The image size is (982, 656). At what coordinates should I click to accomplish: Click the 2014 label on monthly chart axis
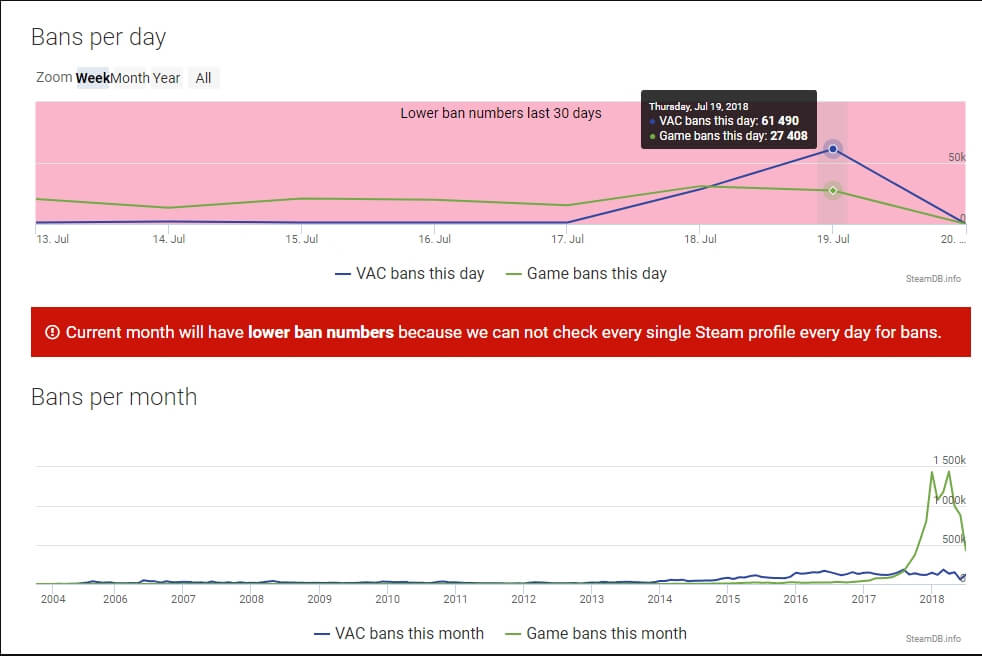coord(660,599)
